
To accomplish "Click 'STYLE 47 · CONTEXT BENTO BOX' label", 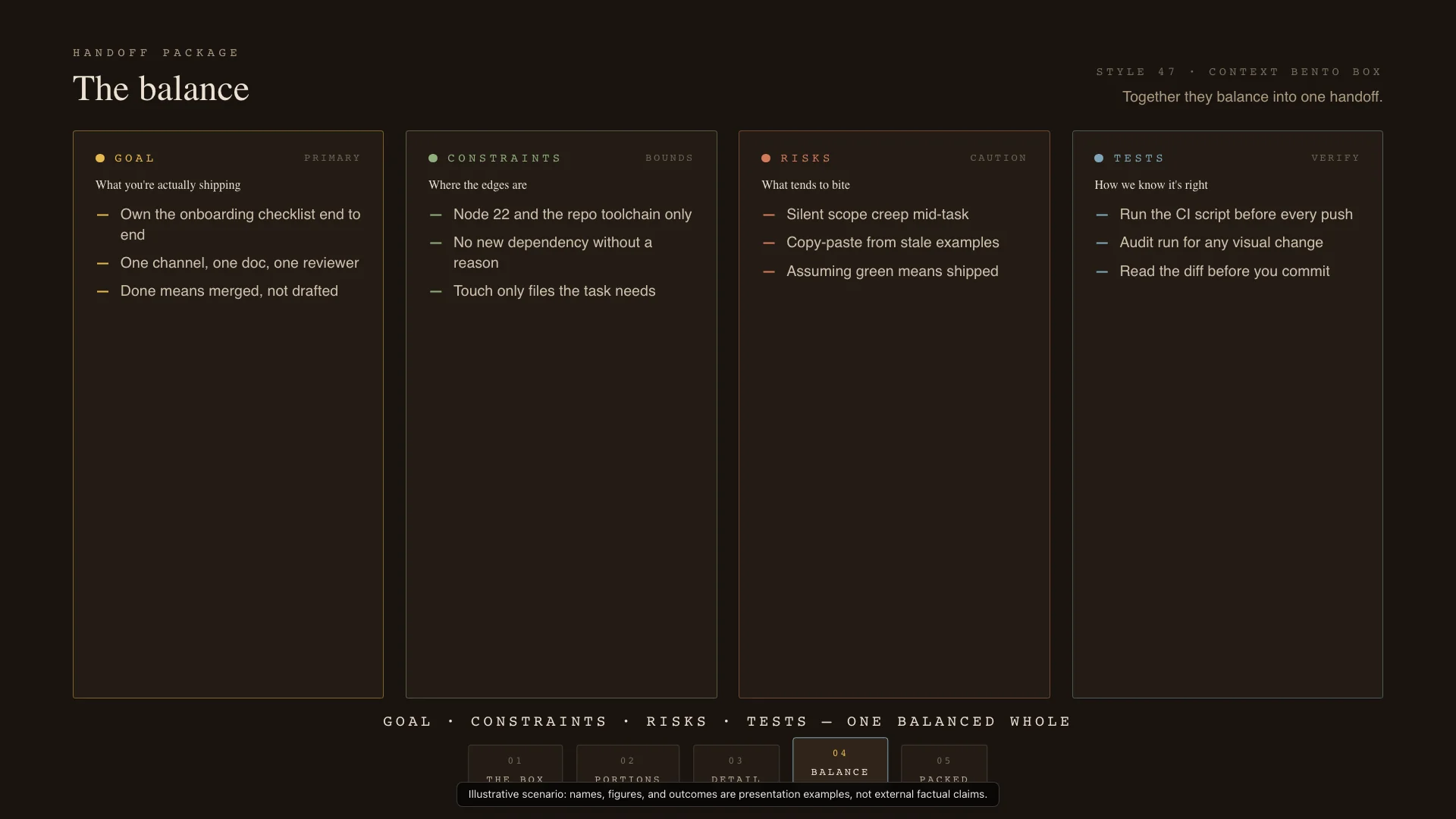I will click(1239, 72).
